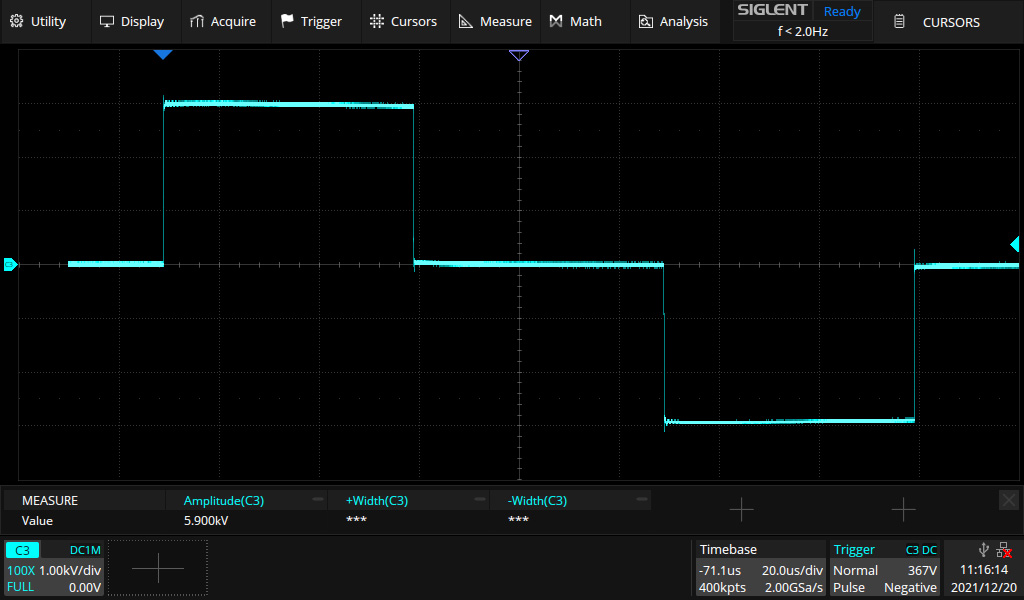
Task: Add a new channel with plus box
Action: point(157,568)
